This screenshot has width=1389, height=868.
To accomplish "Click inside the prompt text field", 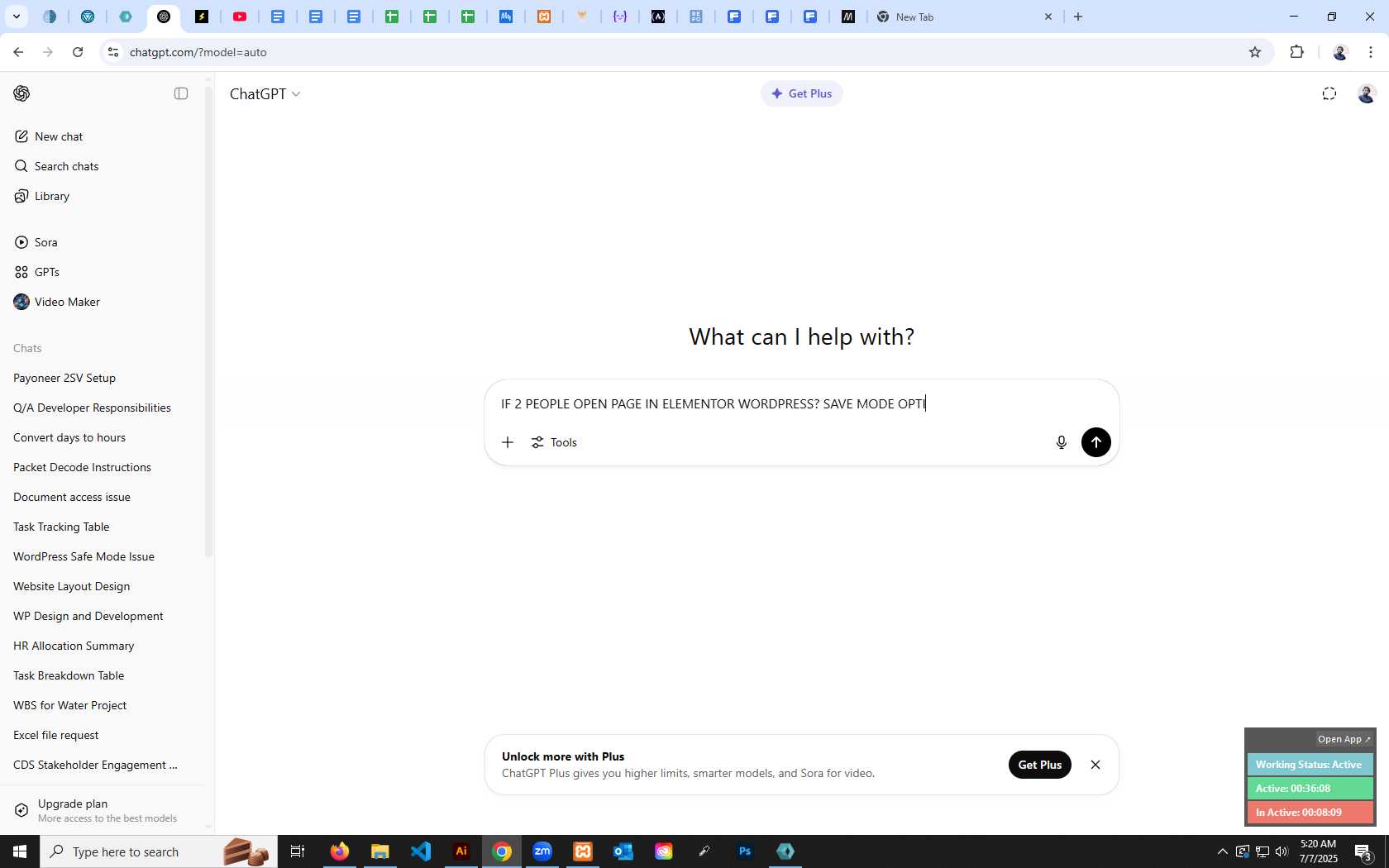I will pyautogui.click(x=800, y=403).
